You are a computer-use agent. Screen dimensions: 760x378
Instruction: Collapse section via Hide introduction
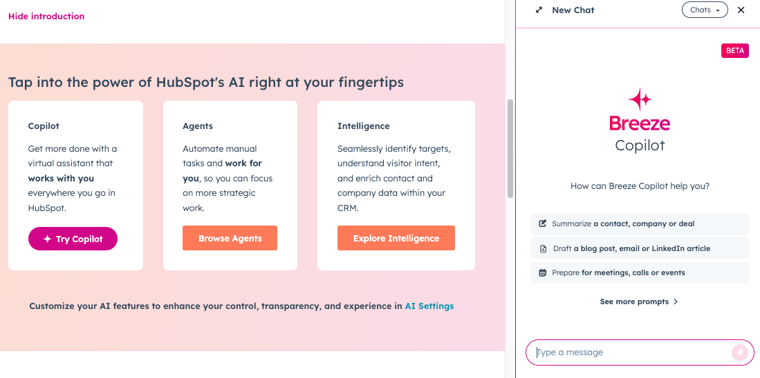[46, 16]
